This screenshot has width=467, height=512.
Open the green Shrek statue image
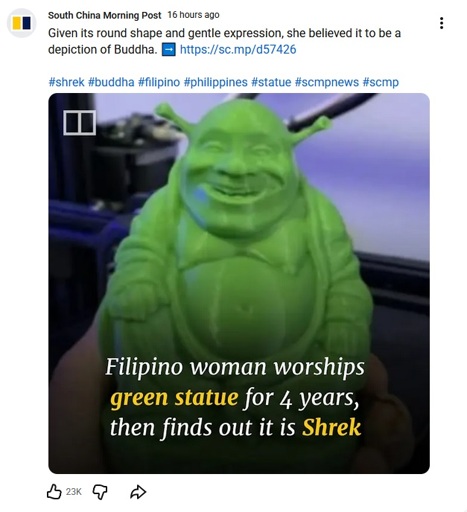pyautogui.click(x=239, y=283)
